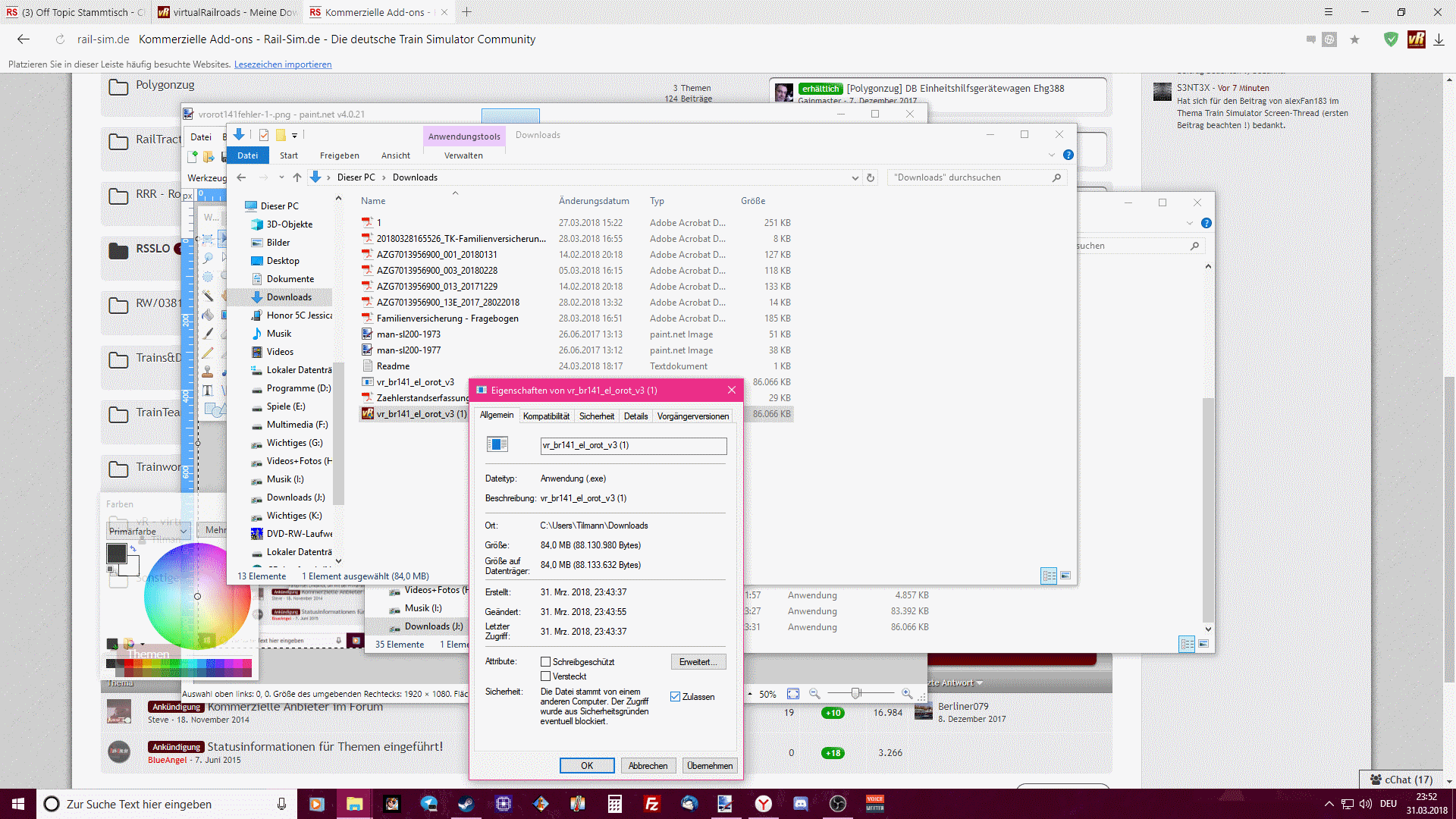The height and width of the screenshot is (819, 1456).
Task: Click the Erweitert... button
Action: [x=698, y=662]
